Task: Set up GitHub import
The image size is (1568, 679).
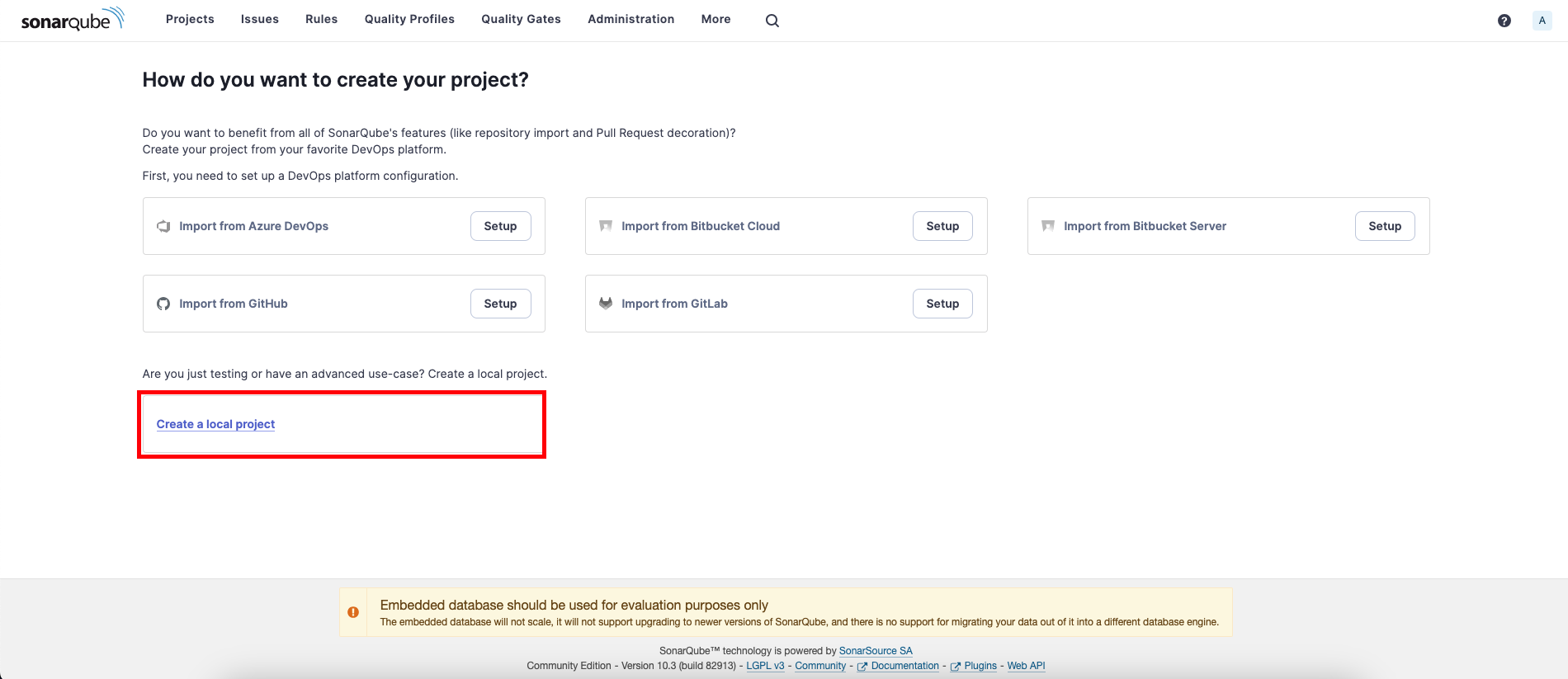Action: click(x=501, y=304)
